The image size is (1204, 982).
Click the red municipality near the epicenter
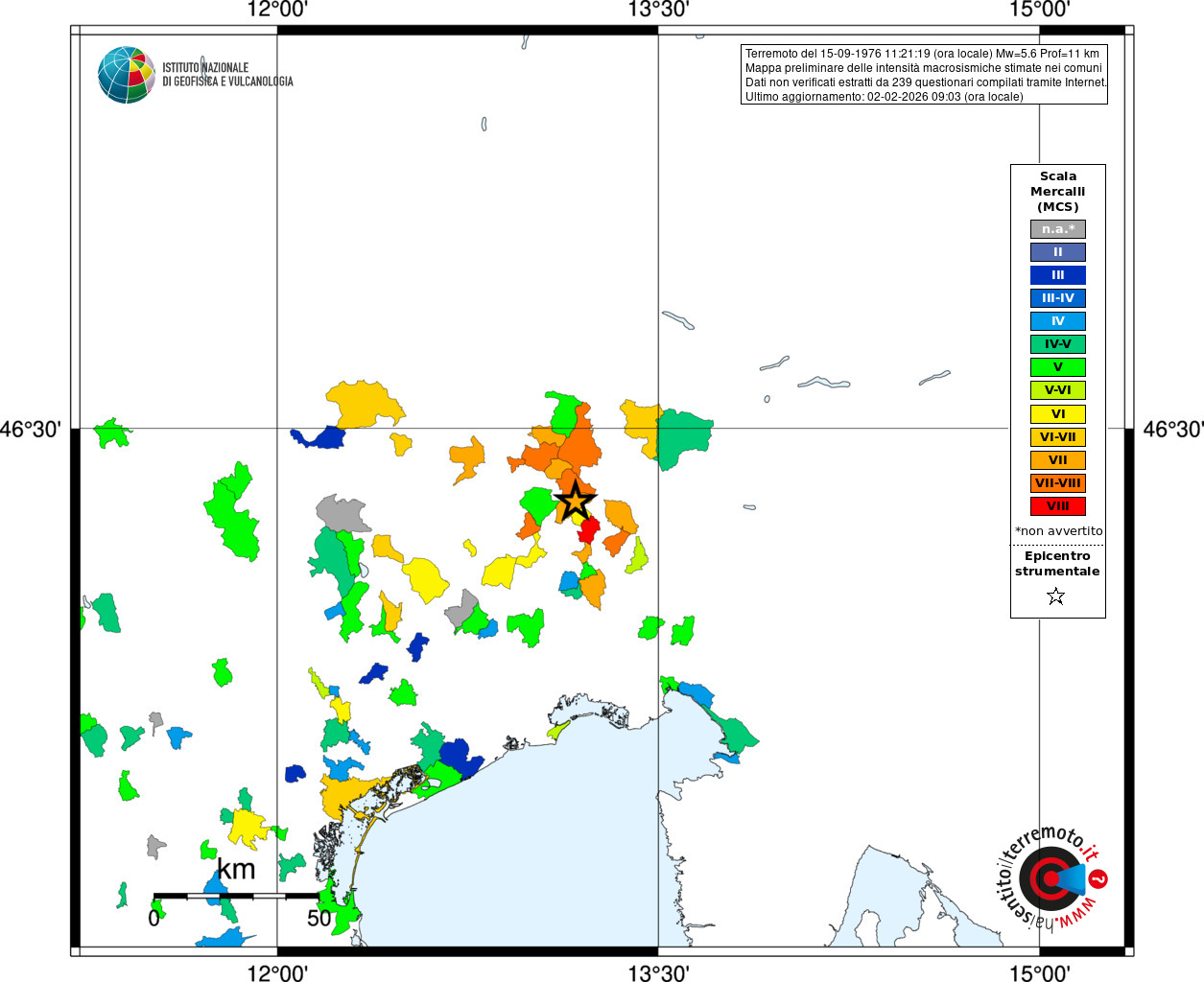pos(589,529)
